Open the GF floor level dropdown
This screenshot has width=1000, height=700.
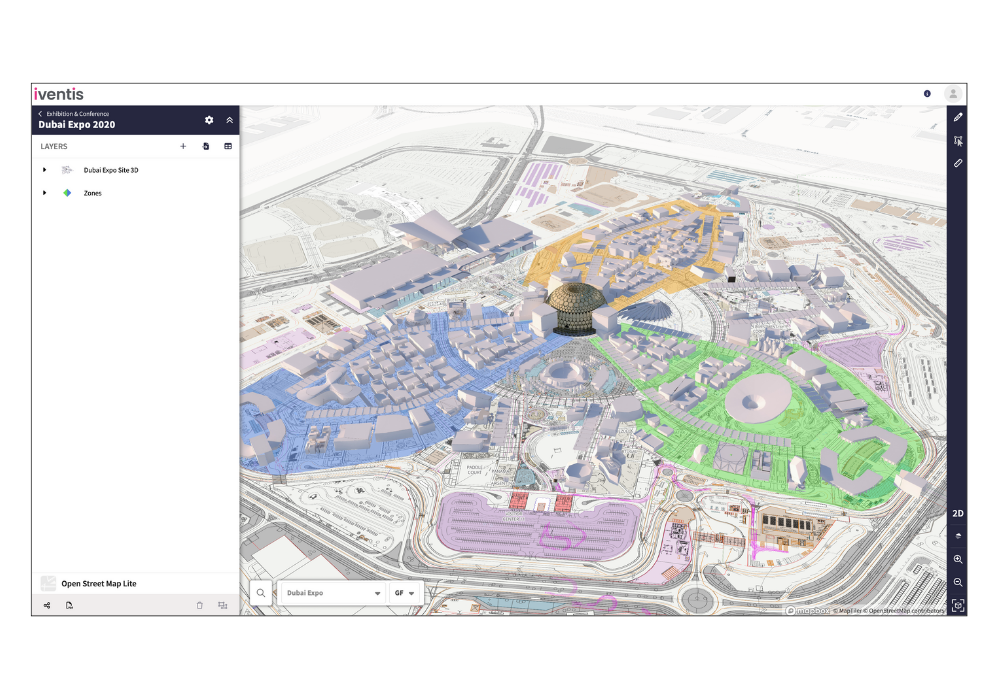click(x=404, y=593)
